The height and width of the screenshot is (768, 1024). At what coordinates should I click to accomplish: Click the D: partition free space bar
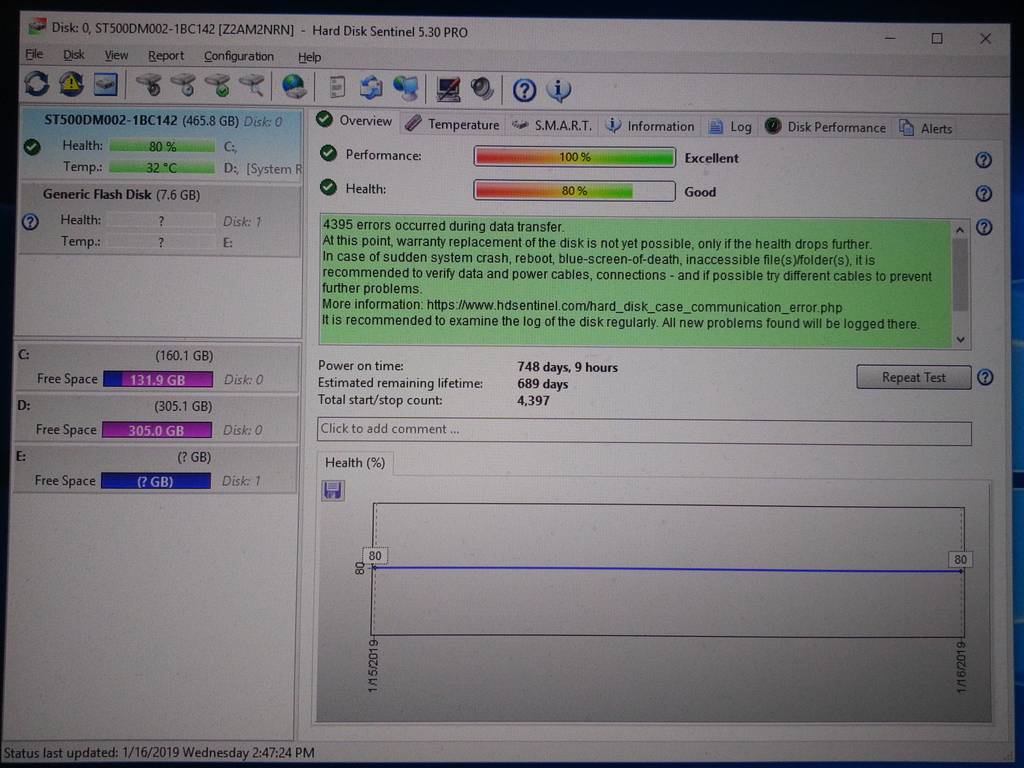(x=157, y=430)
